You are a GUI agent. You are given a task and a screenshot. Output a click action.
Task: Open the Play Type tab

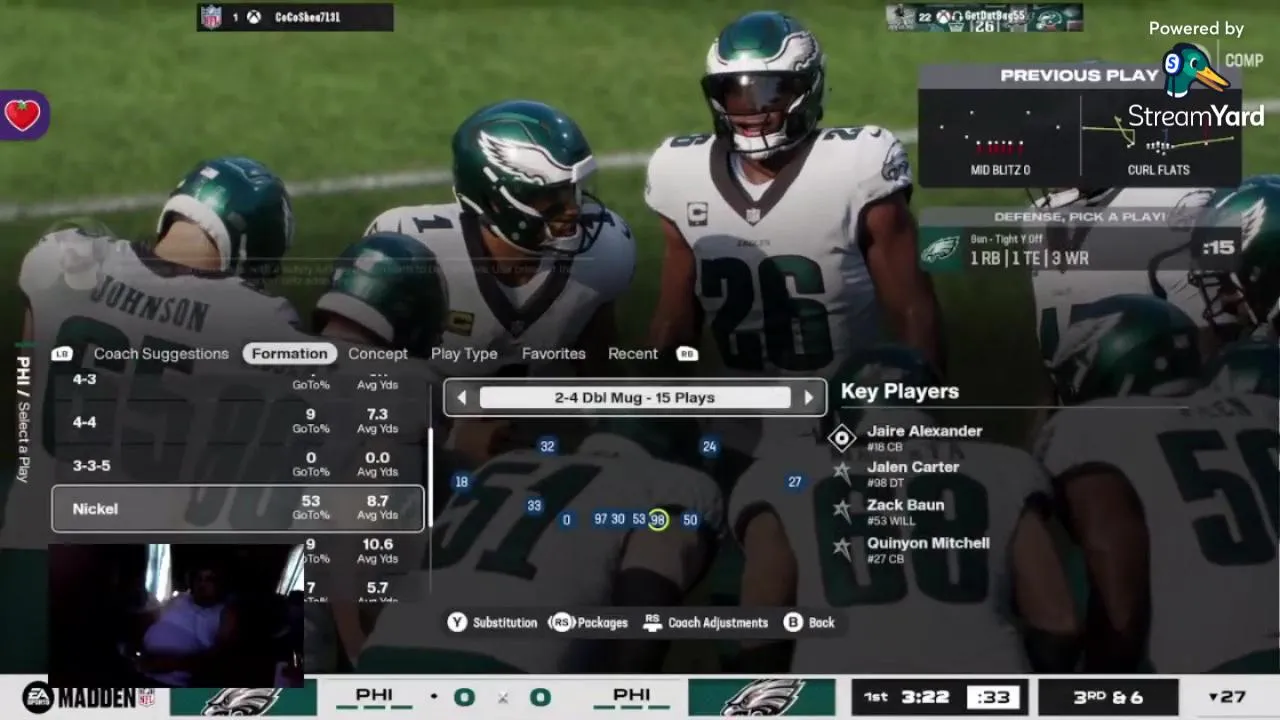point(464,354)
